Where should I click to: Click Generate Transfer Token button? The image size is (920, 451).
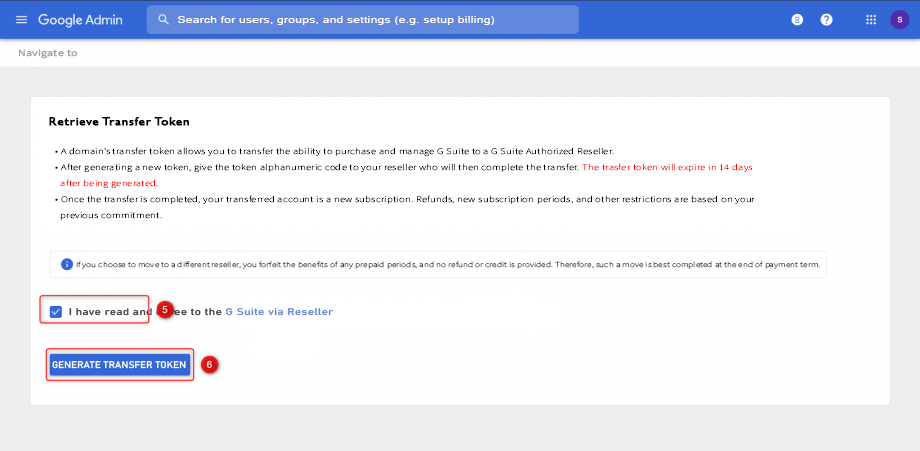pos(119,365)
